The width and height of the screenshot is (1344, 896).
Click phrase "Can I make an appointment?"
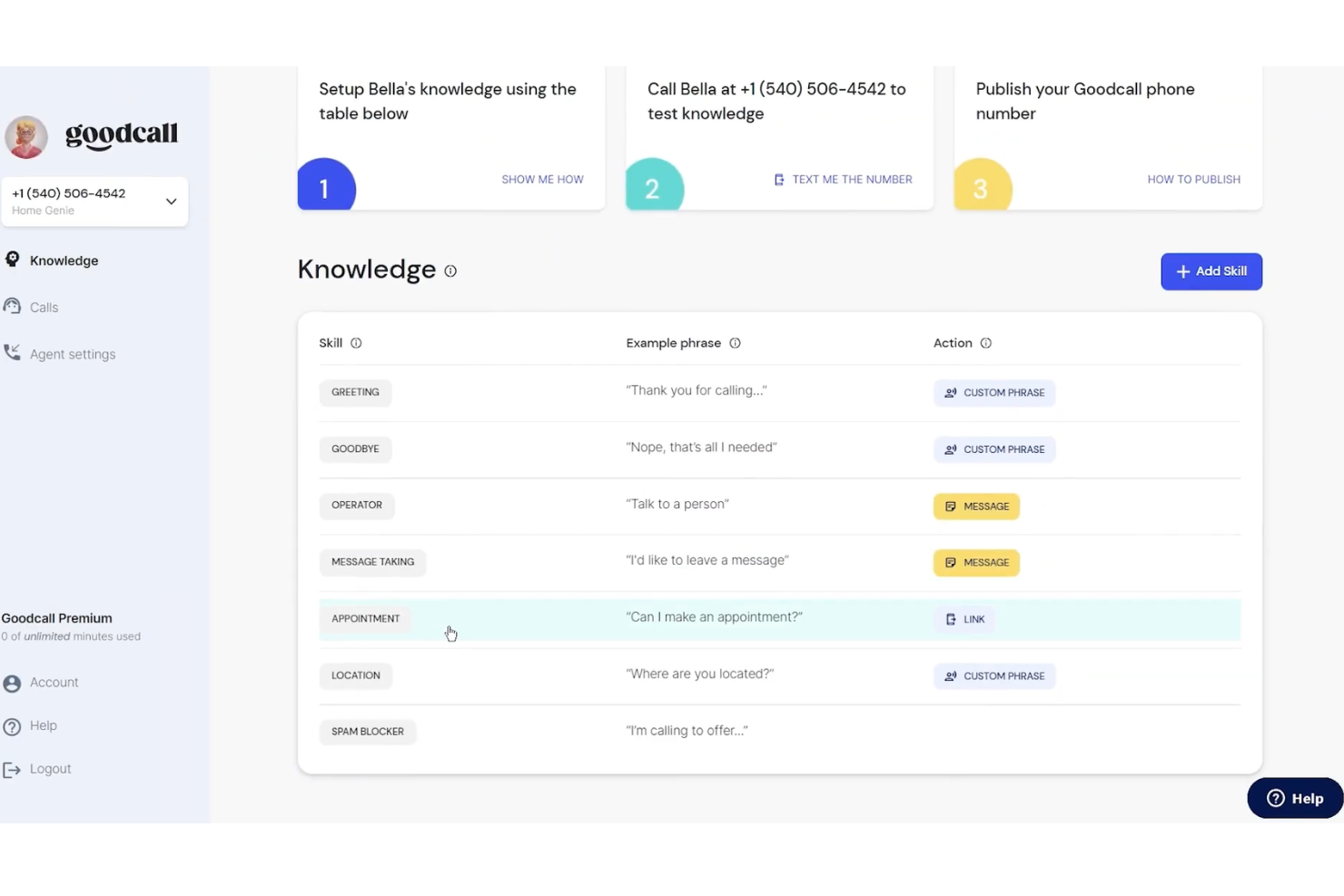[715, 617]
